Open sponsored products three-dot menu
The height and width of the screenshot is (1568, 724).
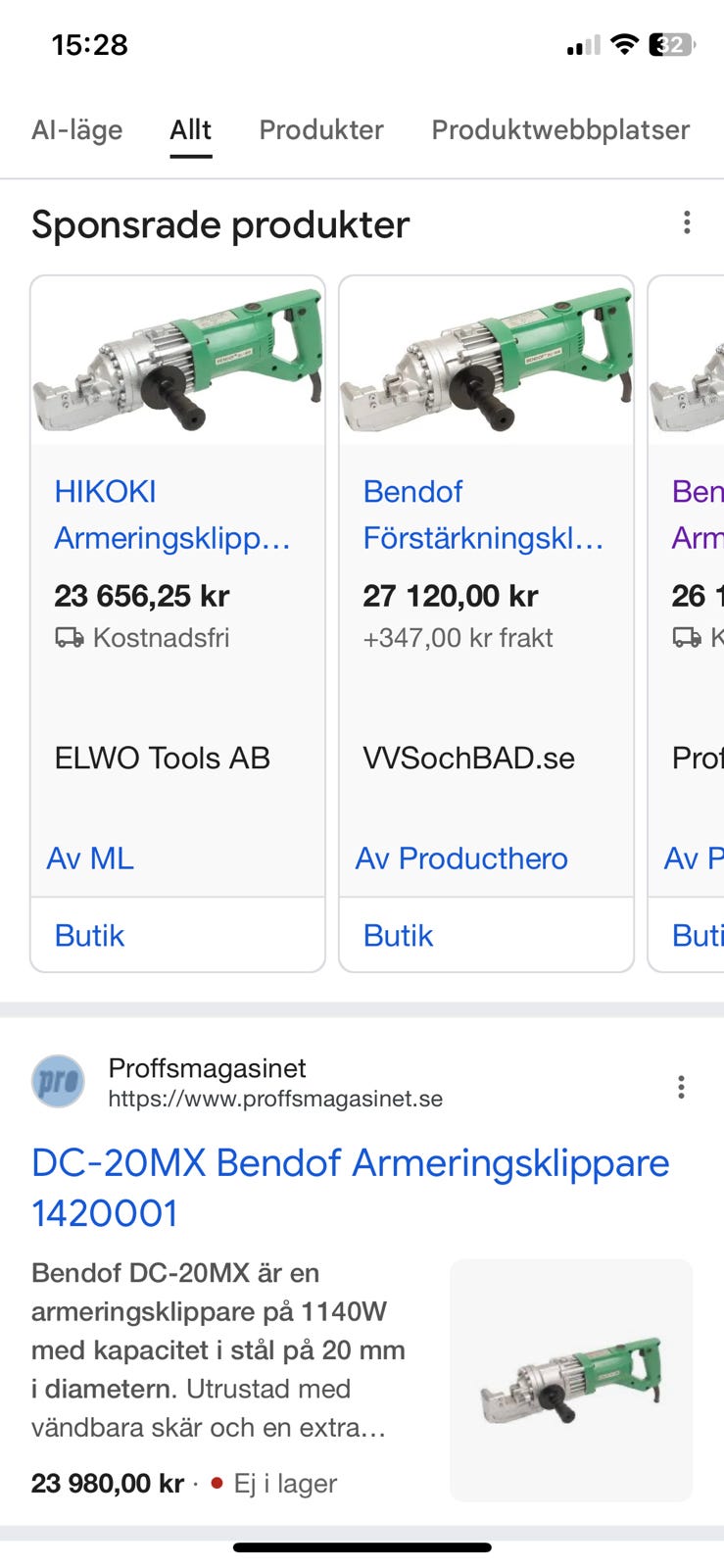(687, 223)
